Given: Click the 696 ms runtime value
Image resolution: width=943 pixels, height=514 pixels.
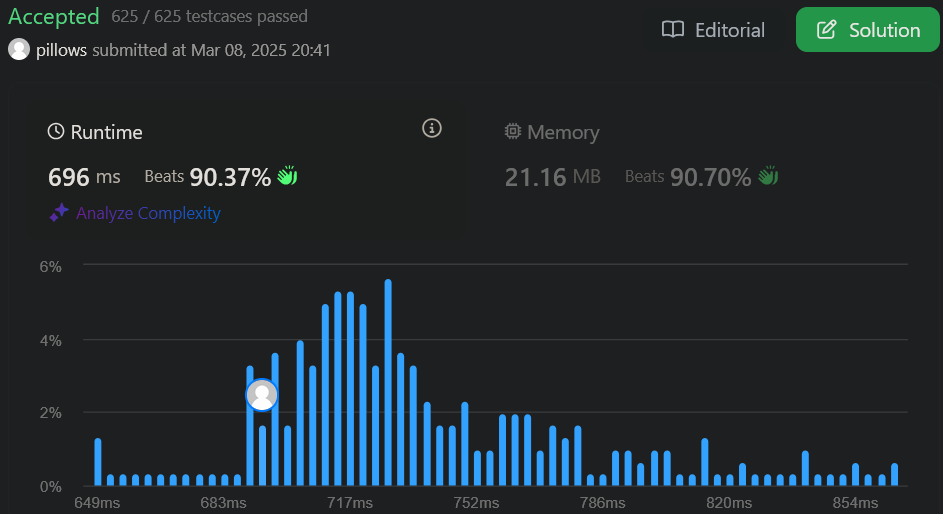Looking at the screenshot, I should tap(84, 177).
